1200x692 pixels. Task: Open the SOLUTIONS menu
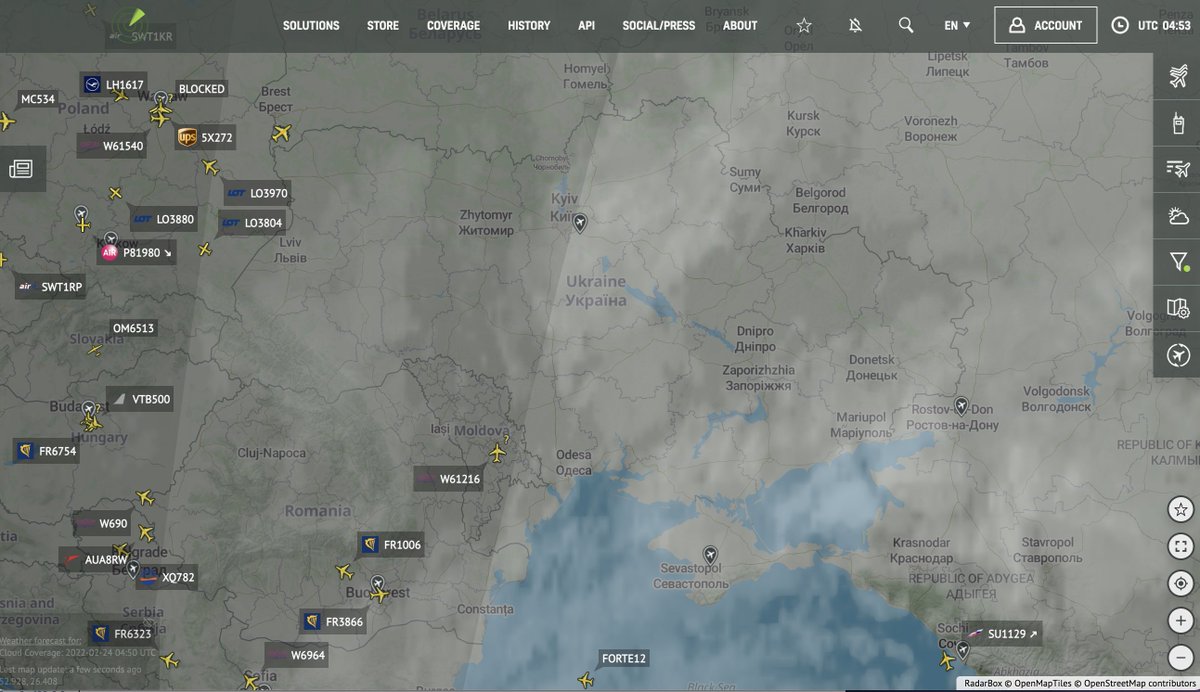(311, 25)
